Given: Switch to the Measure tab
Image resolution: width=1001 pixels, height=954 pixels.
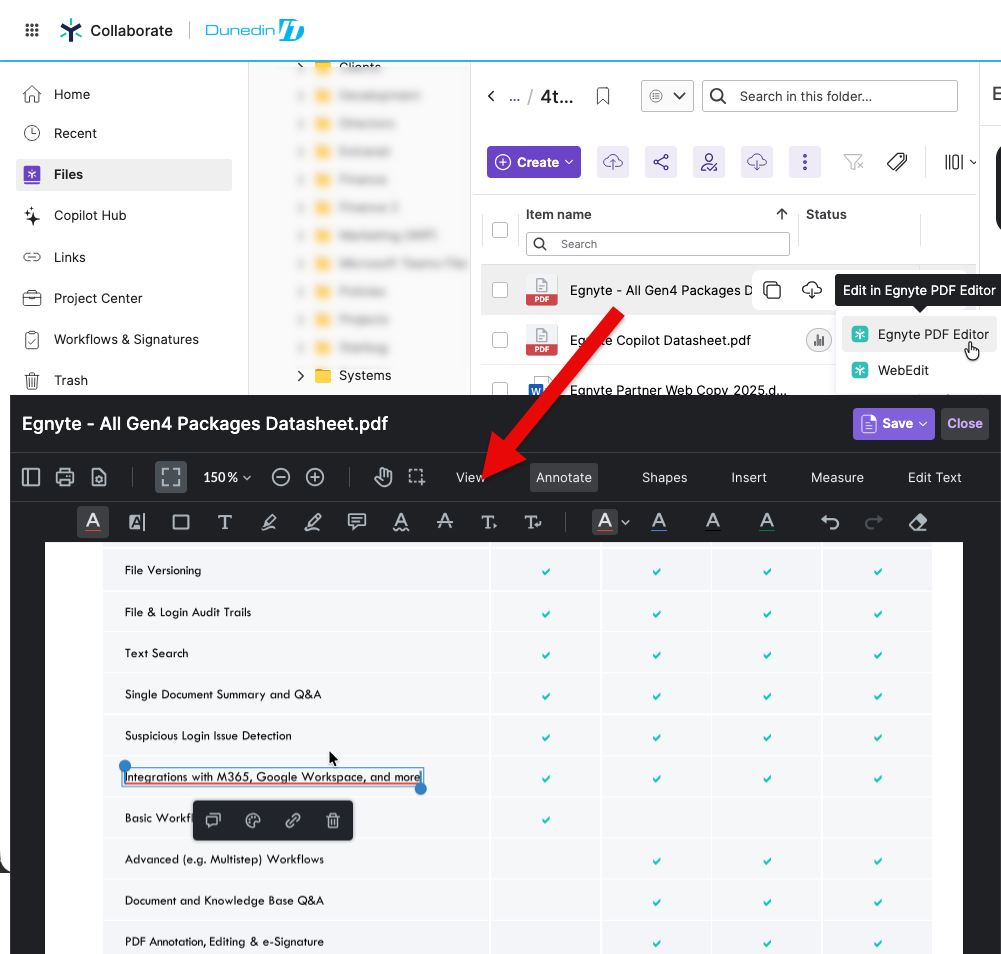Looking at the screenshot, I should [837, 478].
